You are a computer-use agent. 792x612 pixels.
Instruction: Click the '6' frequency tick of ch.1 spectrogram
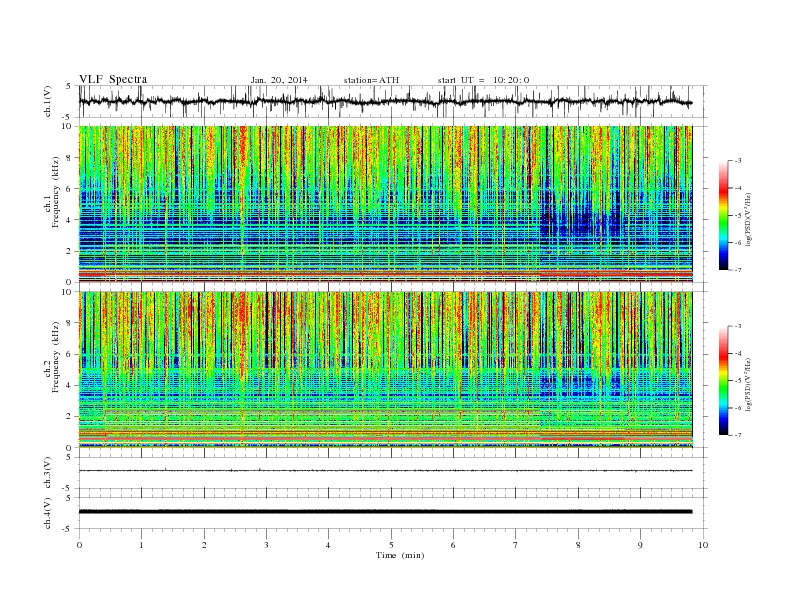(69, 189)
